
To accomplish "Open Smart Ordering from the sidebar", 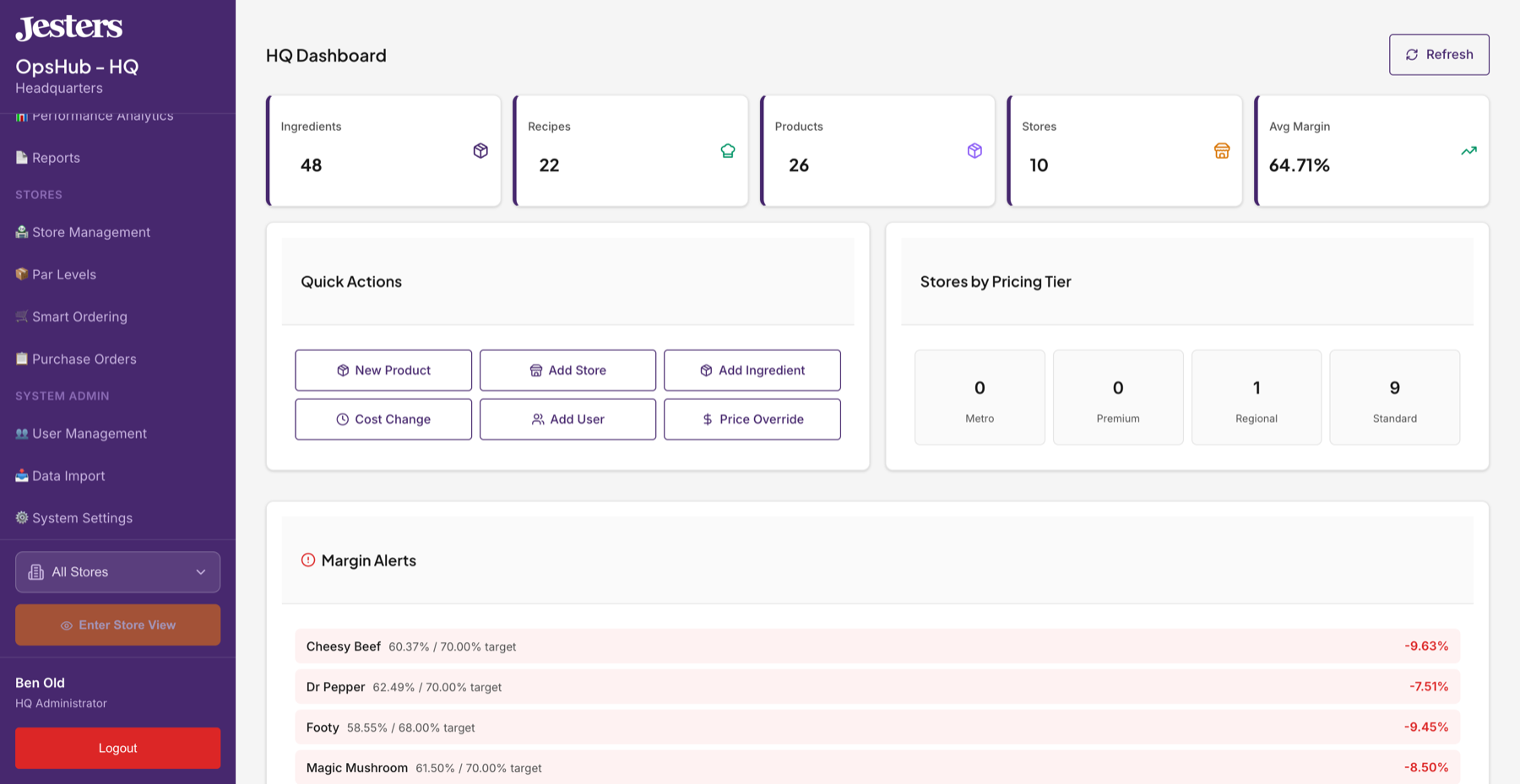I will (x=78, y=316).
